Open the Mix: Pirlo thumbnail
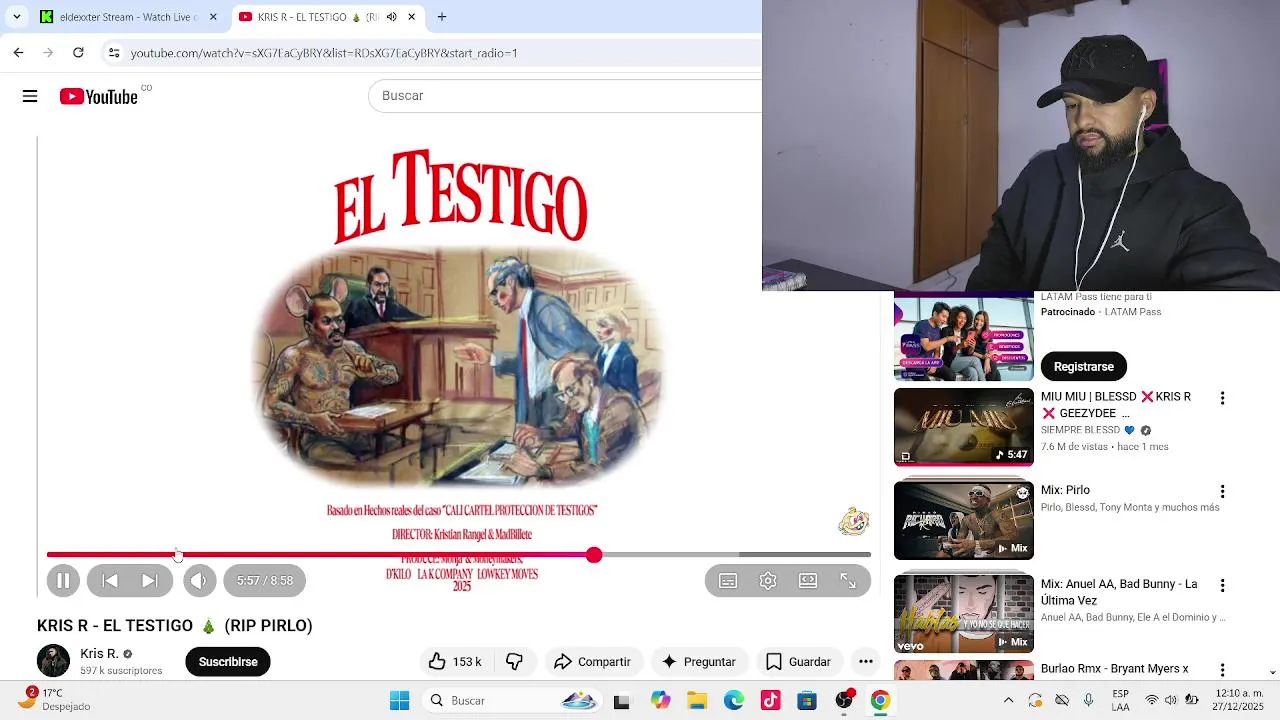Screen dimensions: 1280x720 (x=963, y=521)
